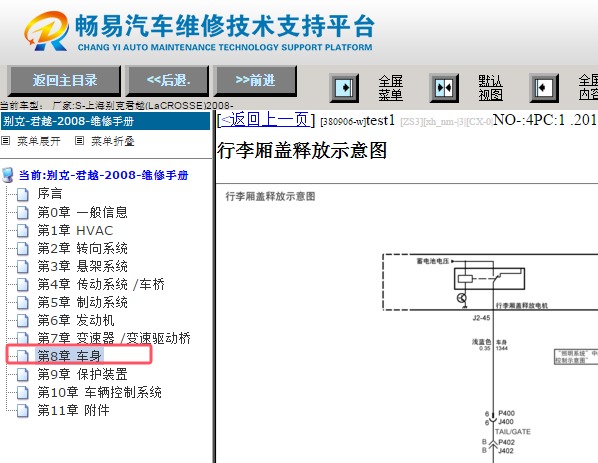598x463 pixels.
Task: Open 第10章 车辆控制系统
Action: pyautogui.click(x=100, y=392)
